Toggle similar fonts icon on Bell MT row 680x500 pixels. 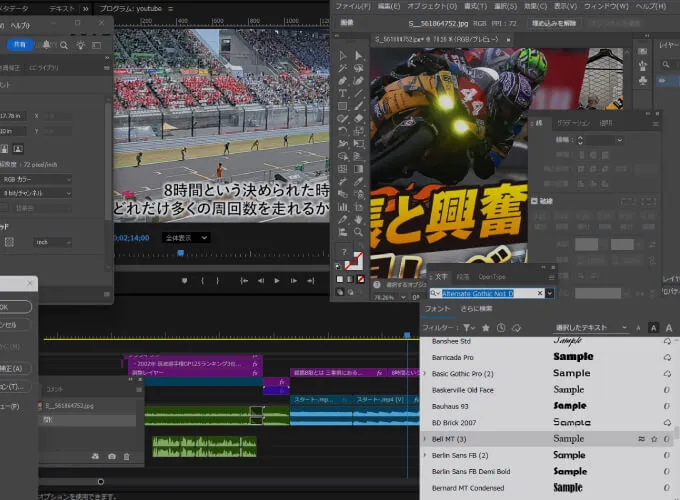click(x=641, y=439)
